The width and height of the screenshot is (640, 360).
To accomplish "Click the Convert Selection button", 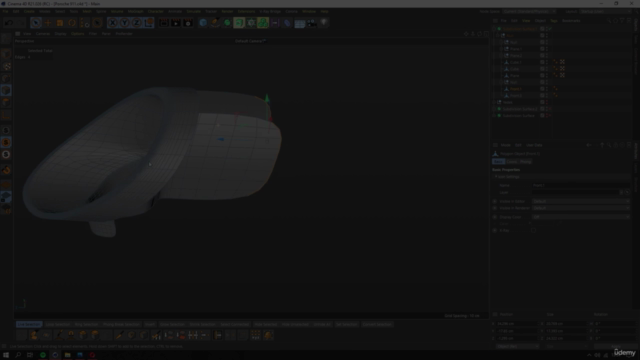I will 377,324.
